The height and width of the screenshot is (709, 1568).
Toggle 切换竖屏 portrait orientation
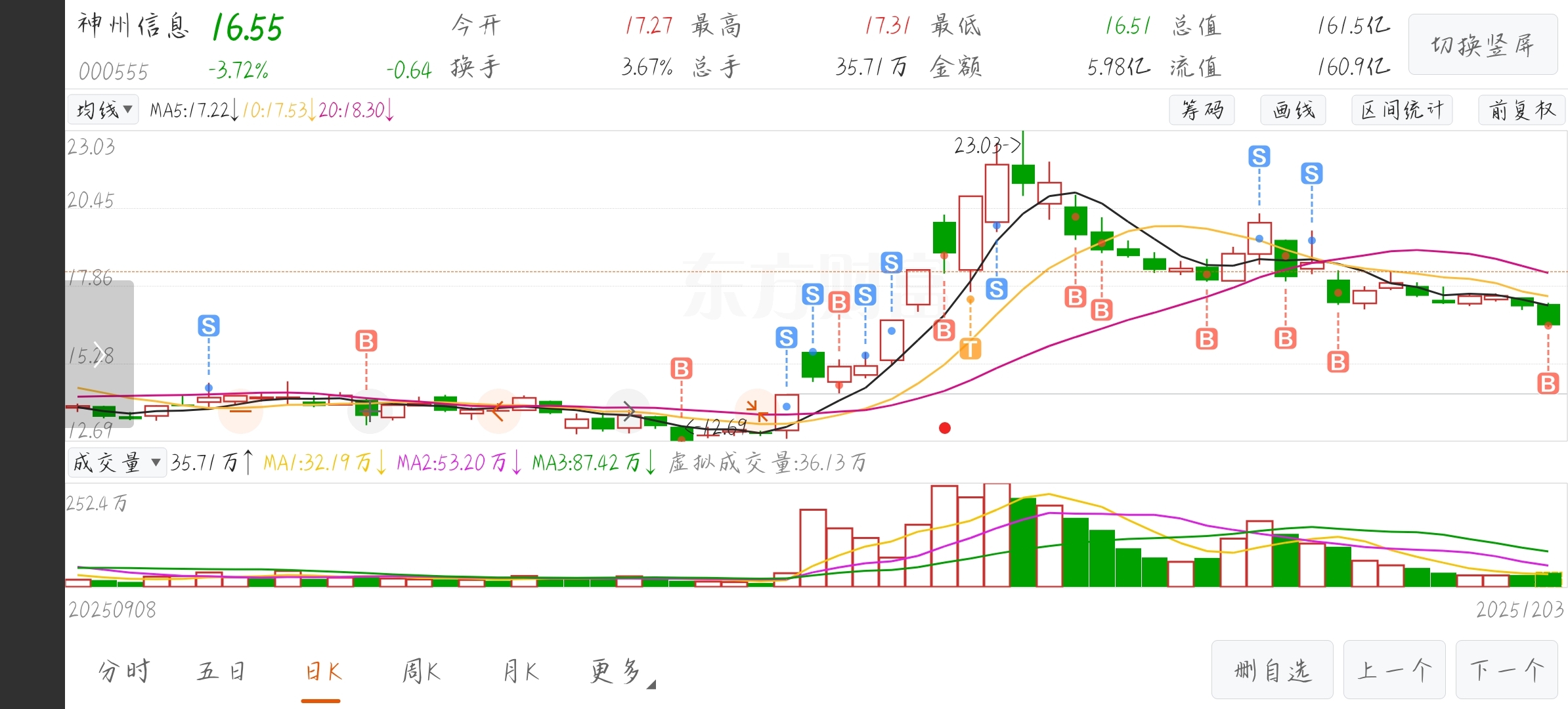(x=1483, y=45)
